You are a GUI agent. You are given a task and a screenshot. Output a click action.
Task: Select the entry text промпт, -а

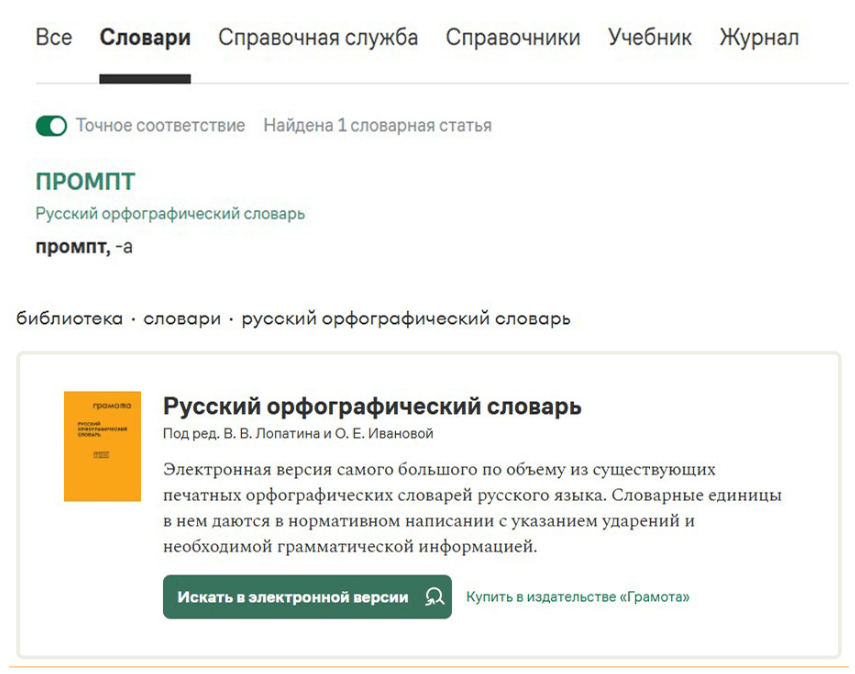point(84,247)
